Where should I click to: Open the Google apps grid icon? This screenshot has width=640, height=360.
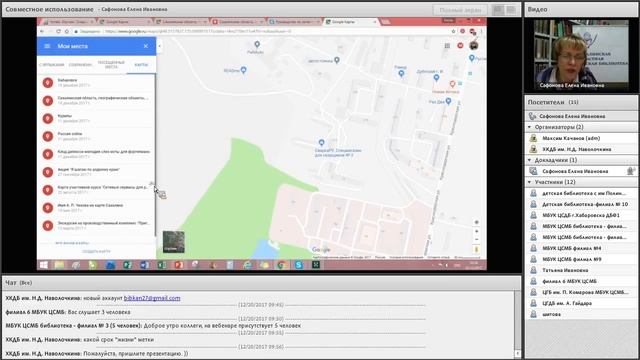pos(447,46)
